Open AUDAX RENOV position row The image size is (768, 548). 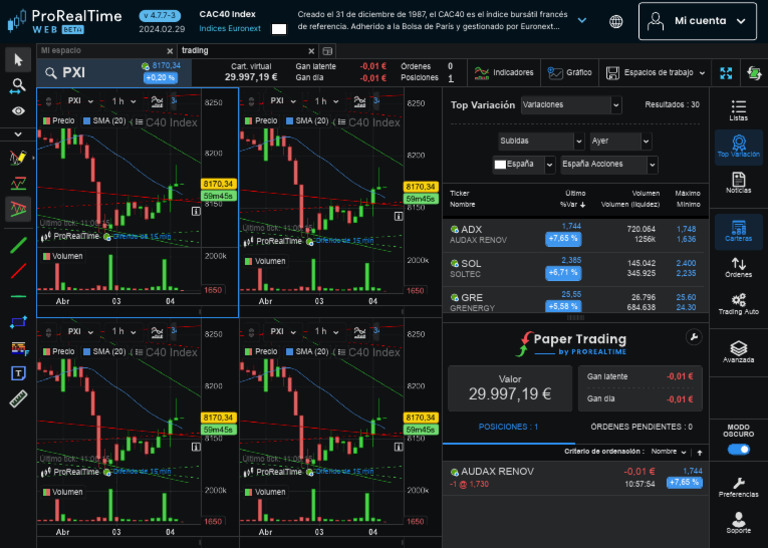pyautogui.click(x=576, y=477)
